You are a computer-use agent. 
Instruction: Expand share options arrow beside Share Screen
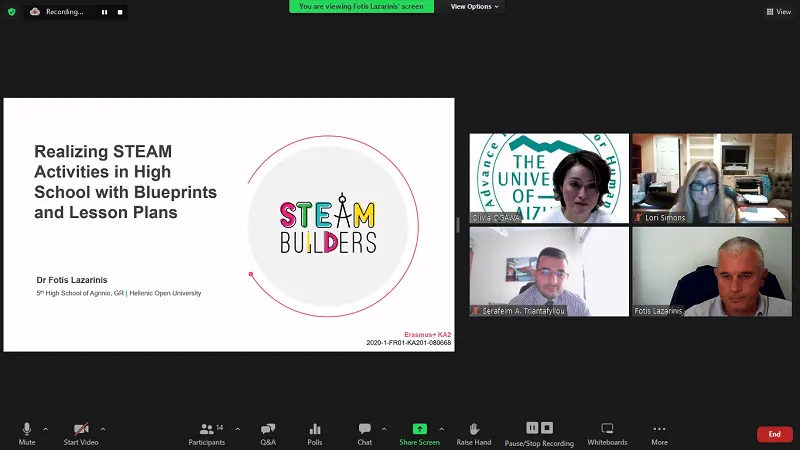coord(441,429)
